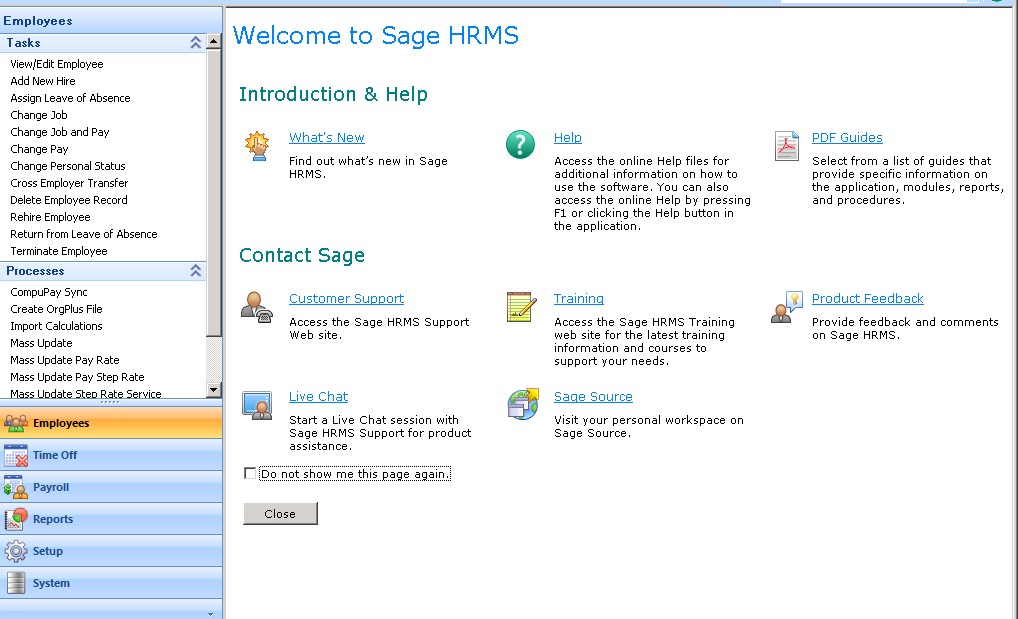Open the PDF Guides link
The image size is (1018, 619).
tap(847, 138)
